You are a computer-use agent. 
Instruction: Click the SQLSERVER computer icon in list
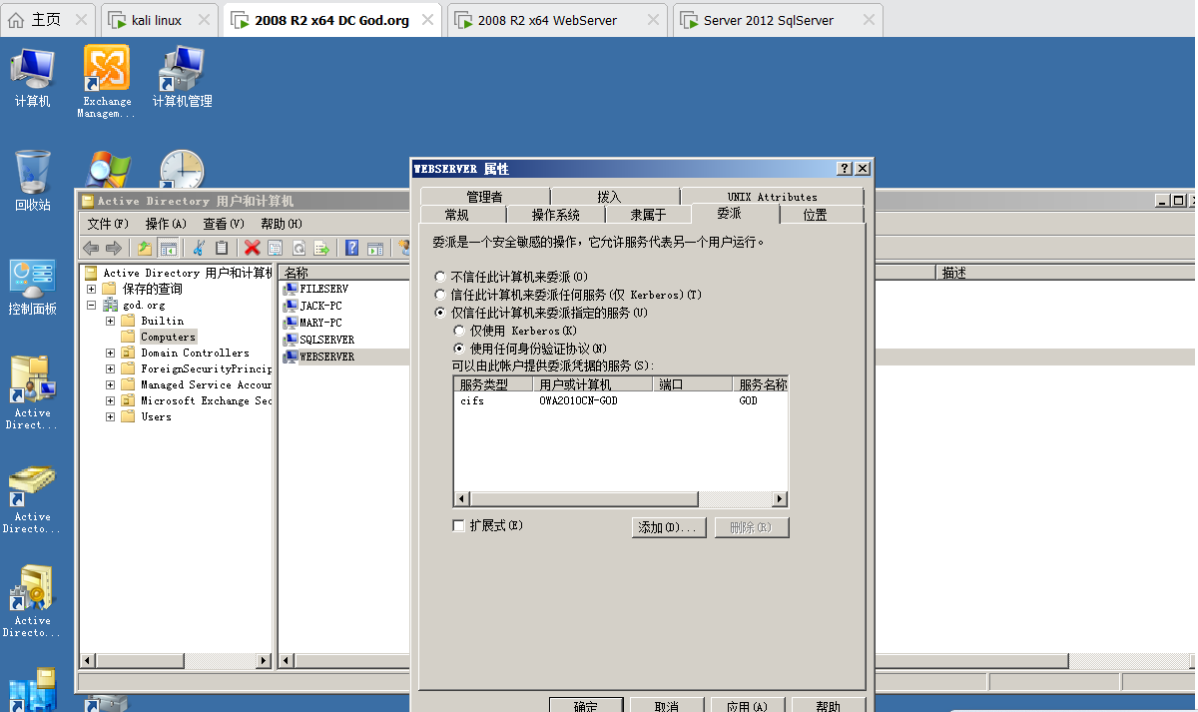(x=290, y=339)
